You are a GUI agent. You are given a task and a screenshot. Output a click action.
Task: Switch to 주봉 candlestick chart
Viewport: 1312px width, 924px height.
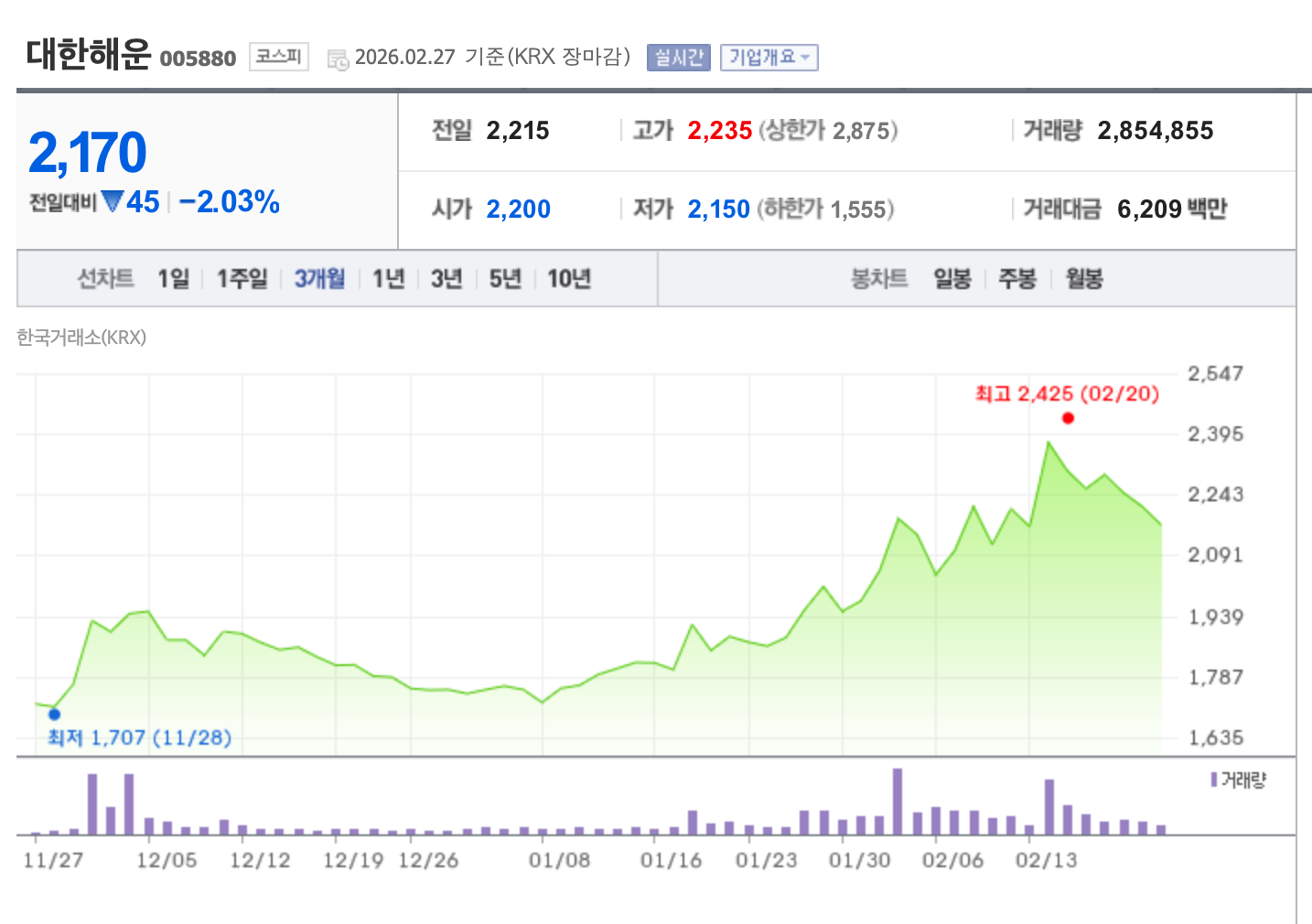1017,278
